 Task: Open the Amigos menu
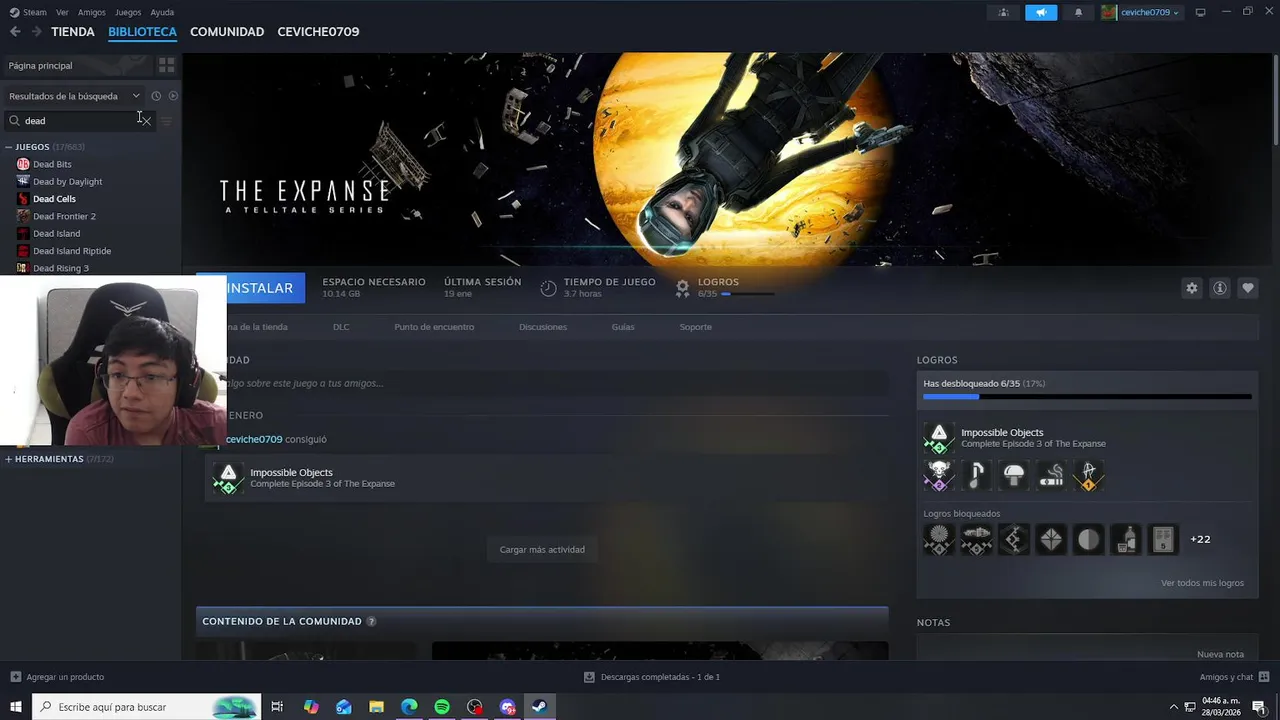[x=92, y=12]
